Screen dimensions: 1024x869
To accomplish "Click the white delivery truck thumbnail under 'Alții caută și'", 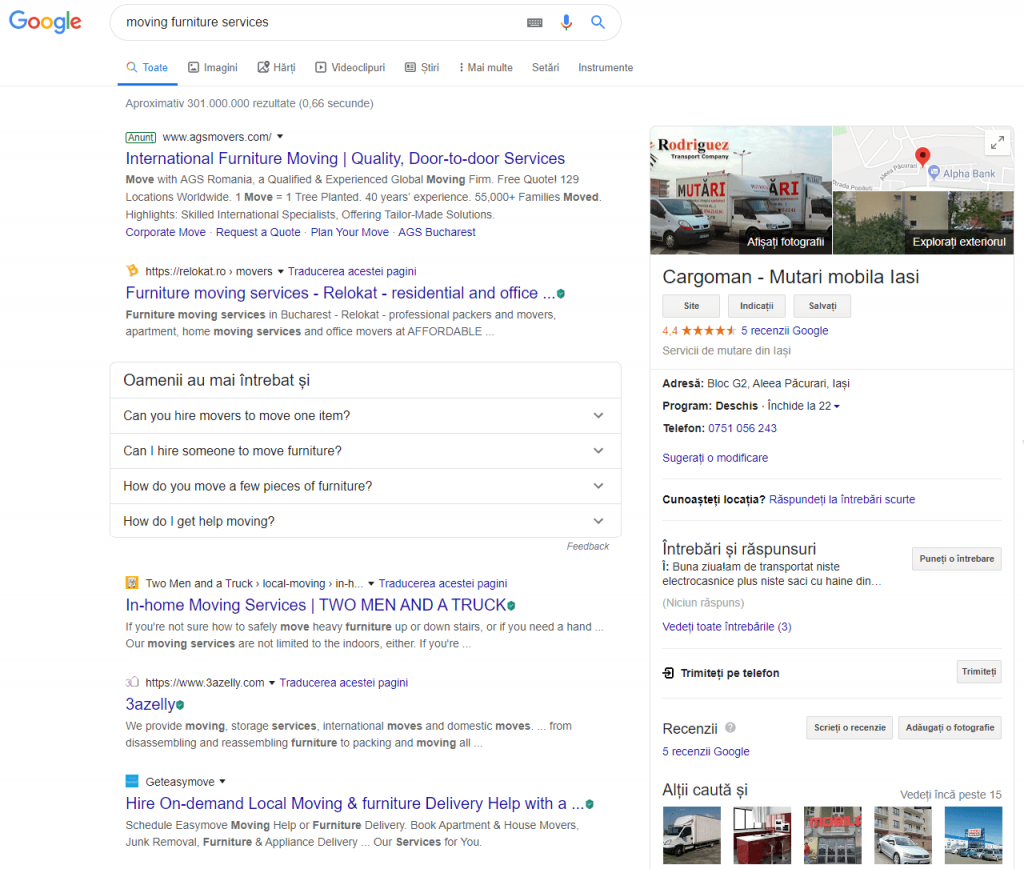I will tap(692, 835).
